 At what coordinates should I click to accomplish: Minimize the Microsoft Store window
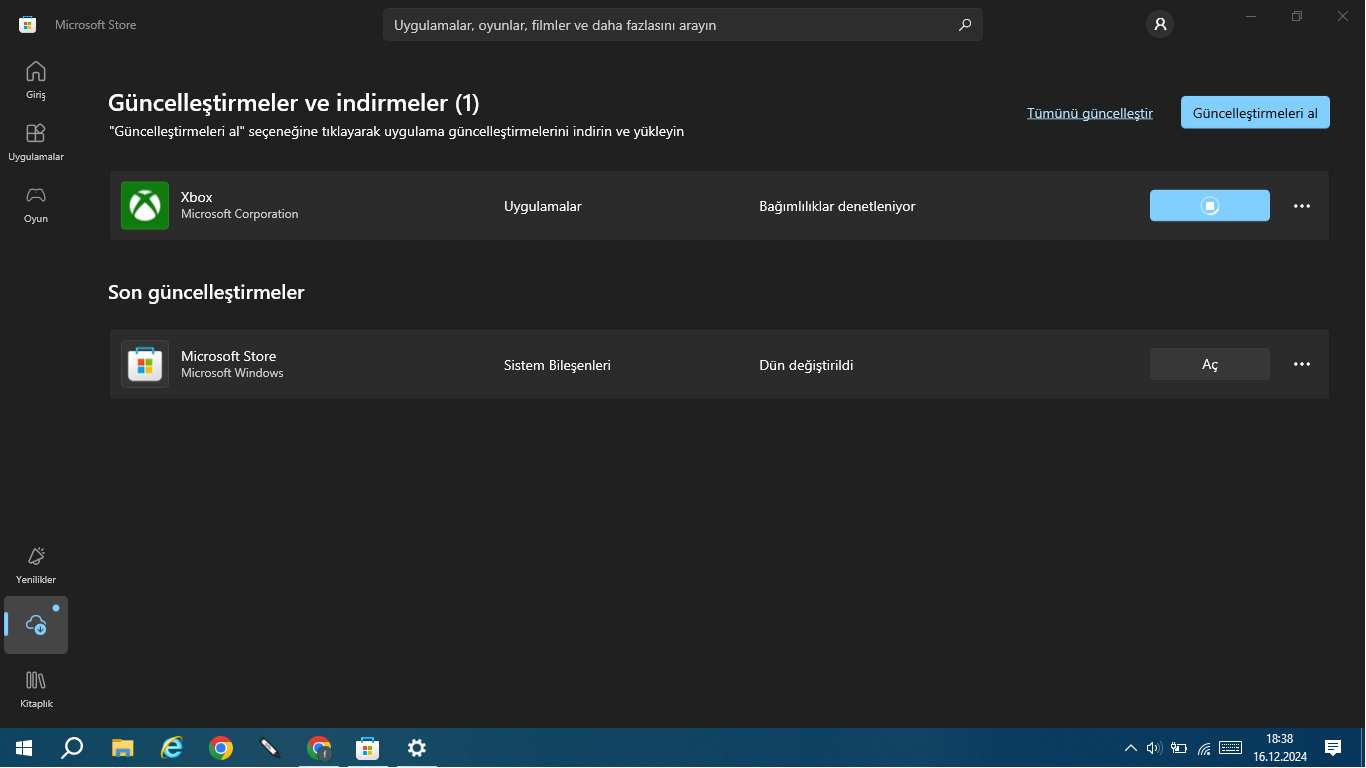coord(1252,16)
